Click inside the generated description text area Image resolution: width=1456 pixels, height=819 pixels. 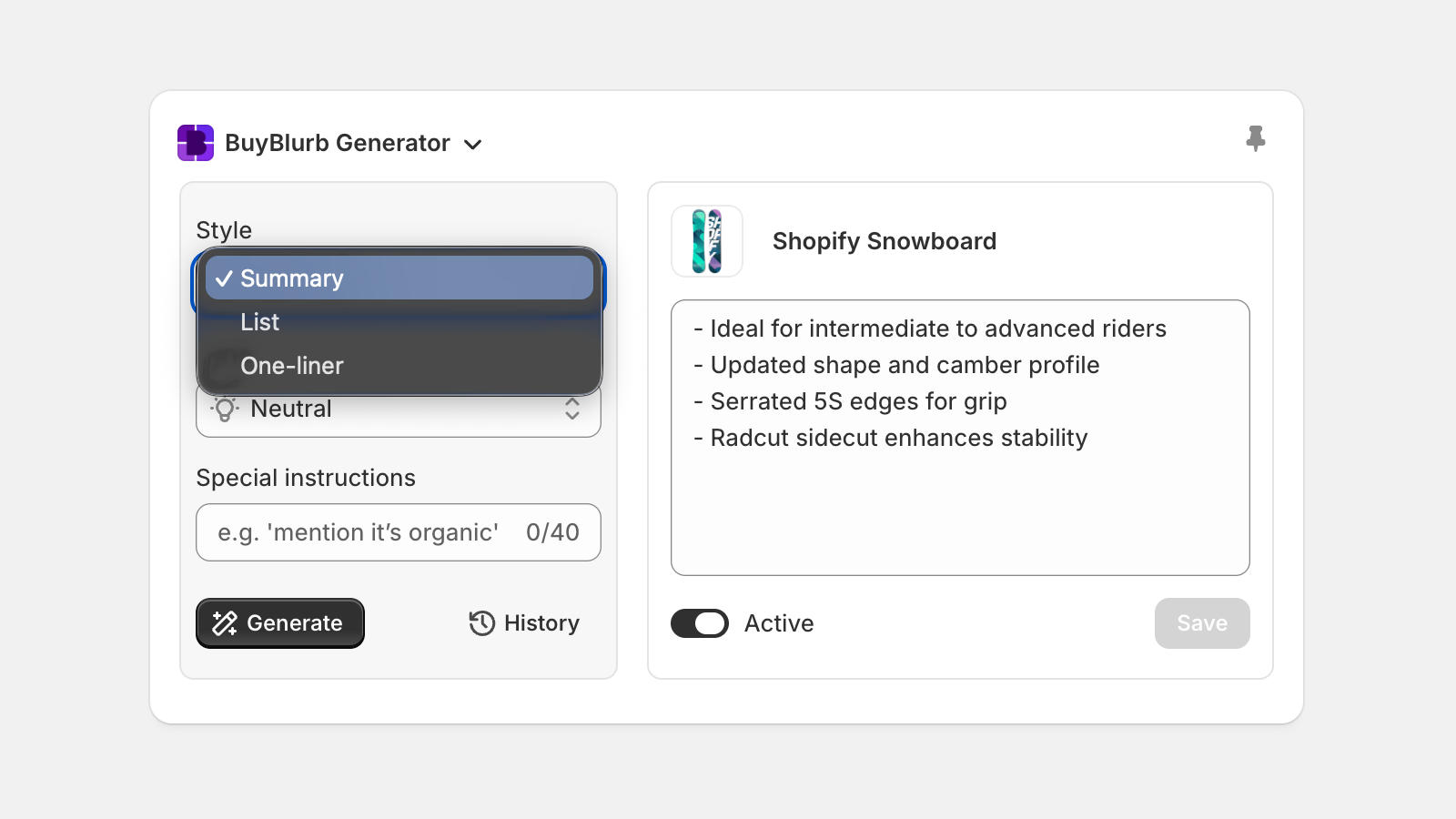pos(960,510)
